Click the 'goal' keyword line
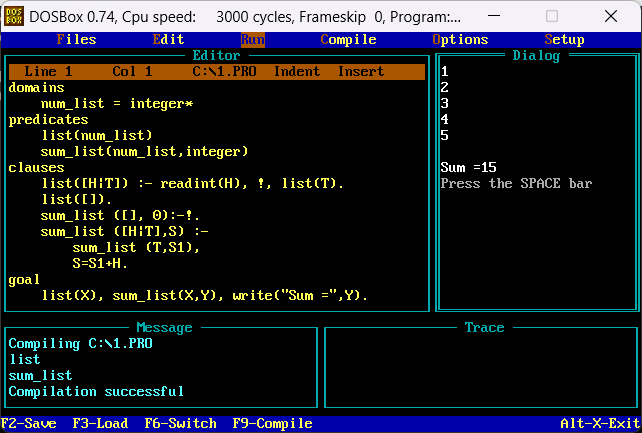This screenshot has height=433, width=642. pos(24,280)
